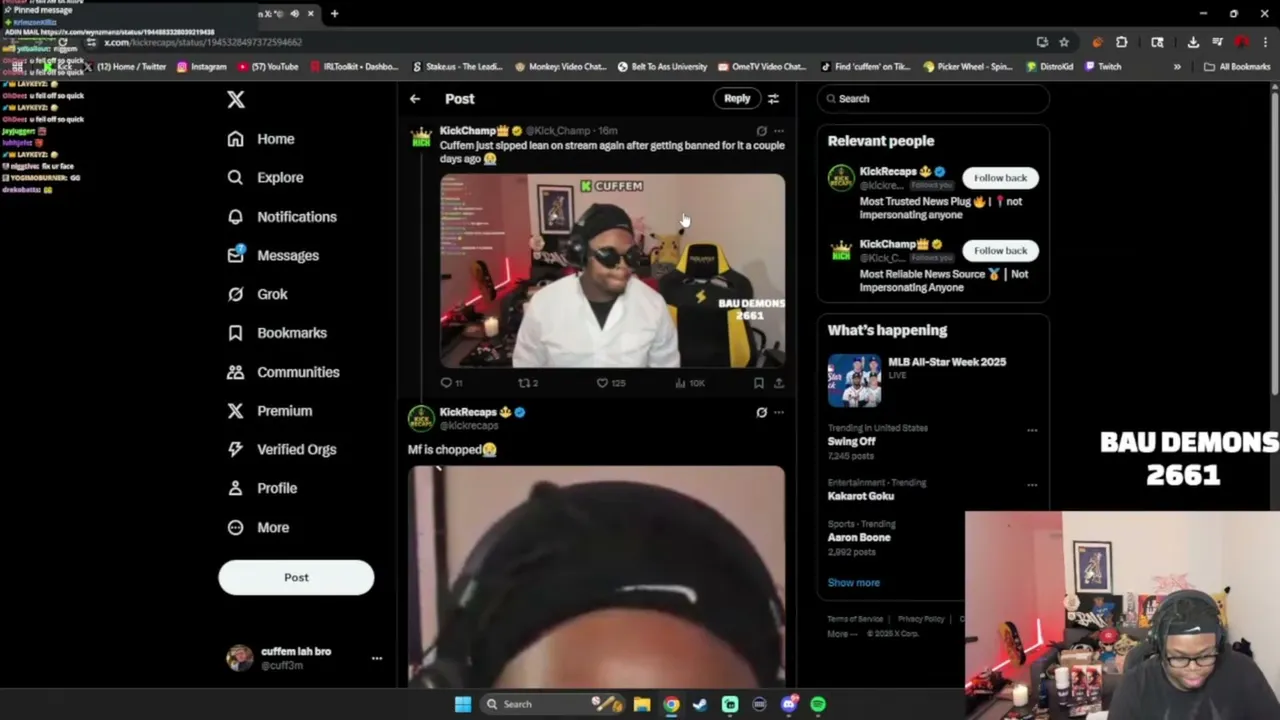
Task: Open the Twitch bookmark
Action: pos(1104,67)
